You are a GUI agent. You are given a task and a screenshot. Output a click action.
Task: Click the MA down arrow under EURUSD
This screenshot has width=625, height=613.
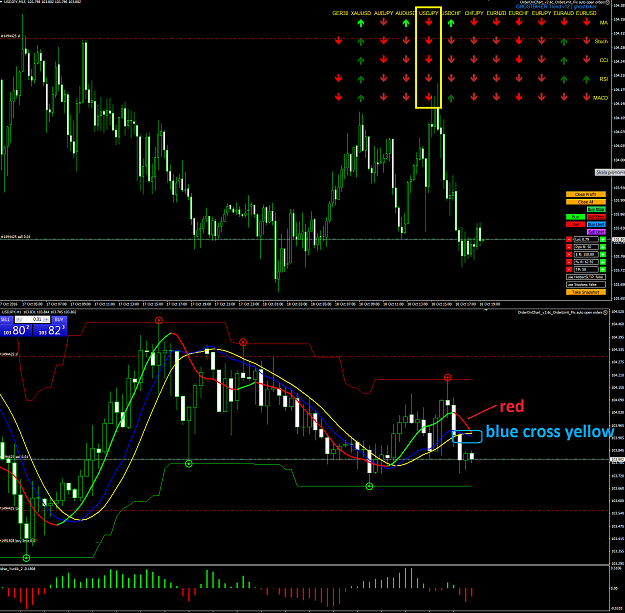(x=586, y=22)
